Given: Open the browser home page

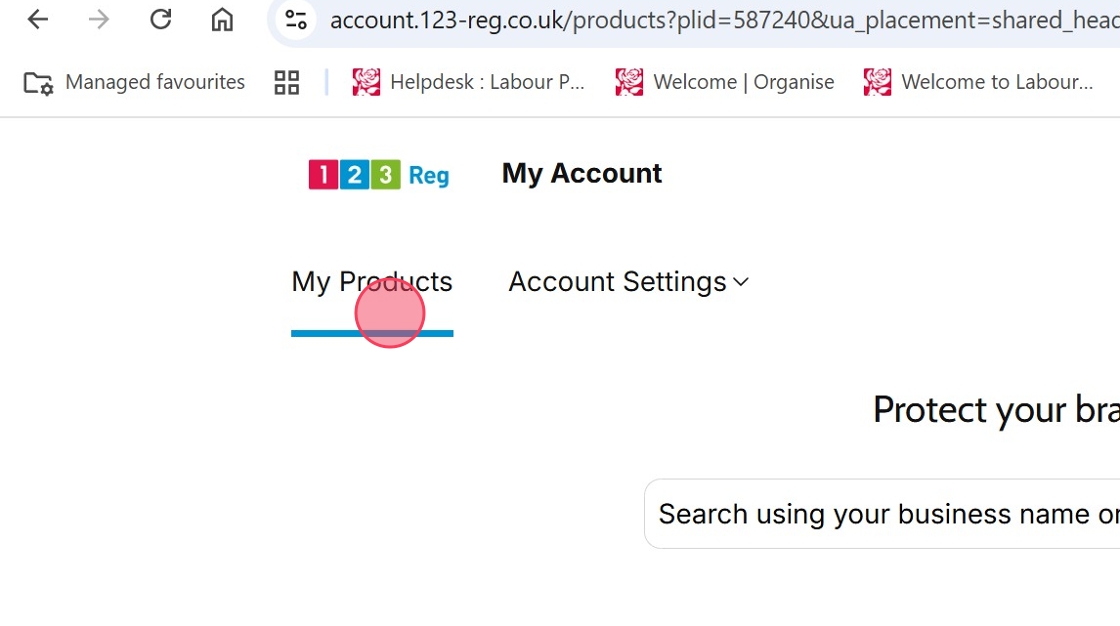Looking at the screenshot, I should [x=222, y=19].
